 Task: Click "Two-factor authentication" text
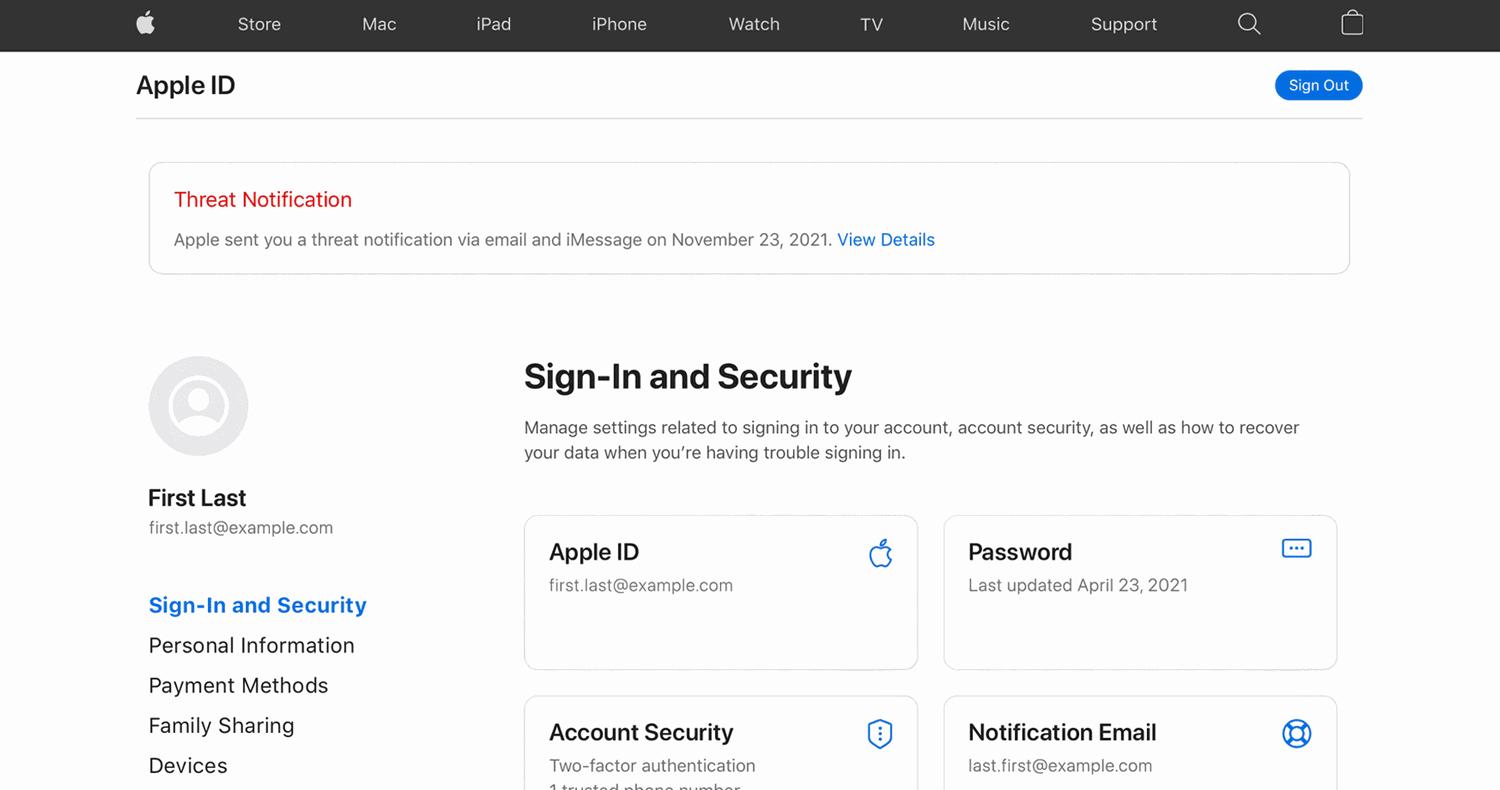coord(652,766)
